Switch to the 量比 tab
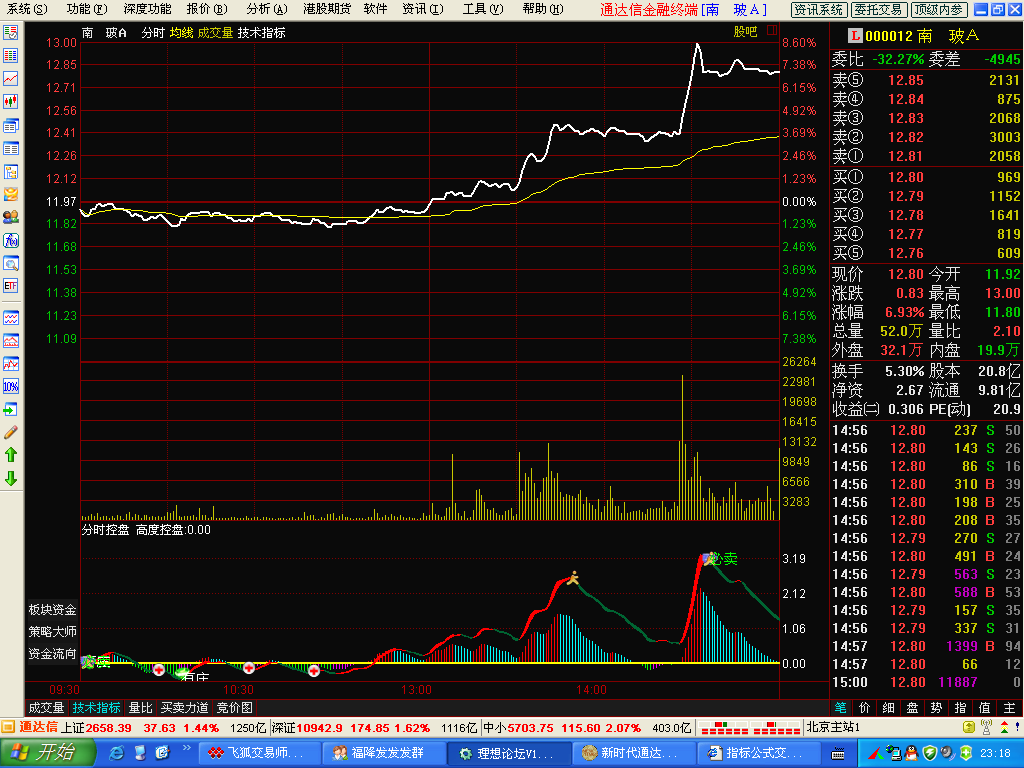The image size is (1024, 768). tap(140, 708)
